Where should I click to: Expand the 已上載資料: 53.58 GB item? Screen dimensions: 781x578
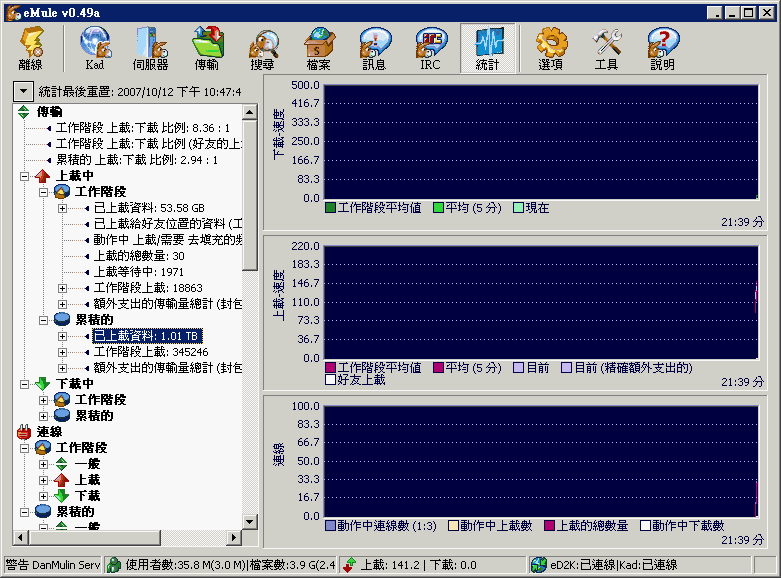pos(62,208)
